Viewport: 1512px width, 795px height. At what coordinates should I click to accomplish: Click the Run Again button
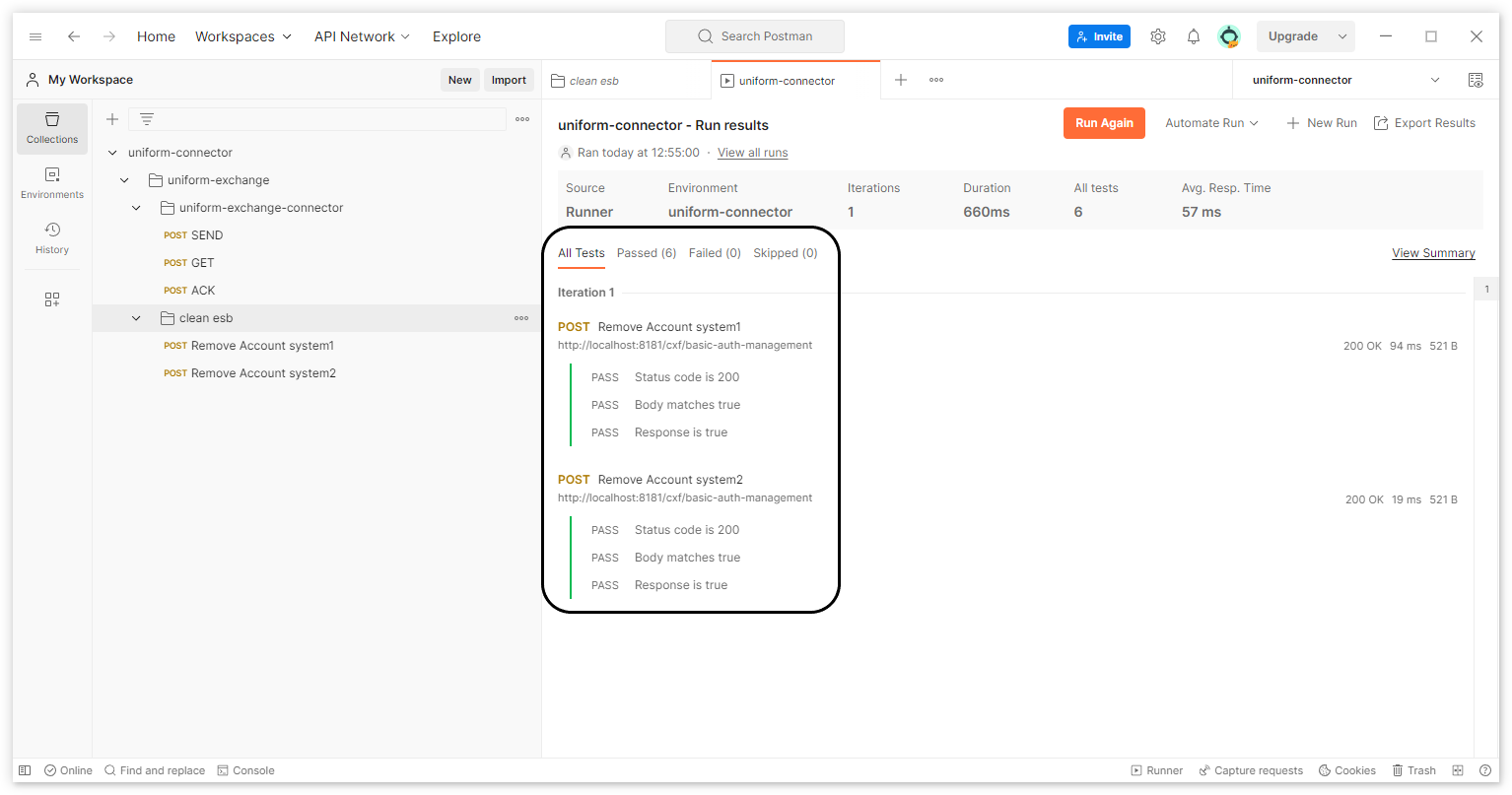click(x=1104, y=123)
